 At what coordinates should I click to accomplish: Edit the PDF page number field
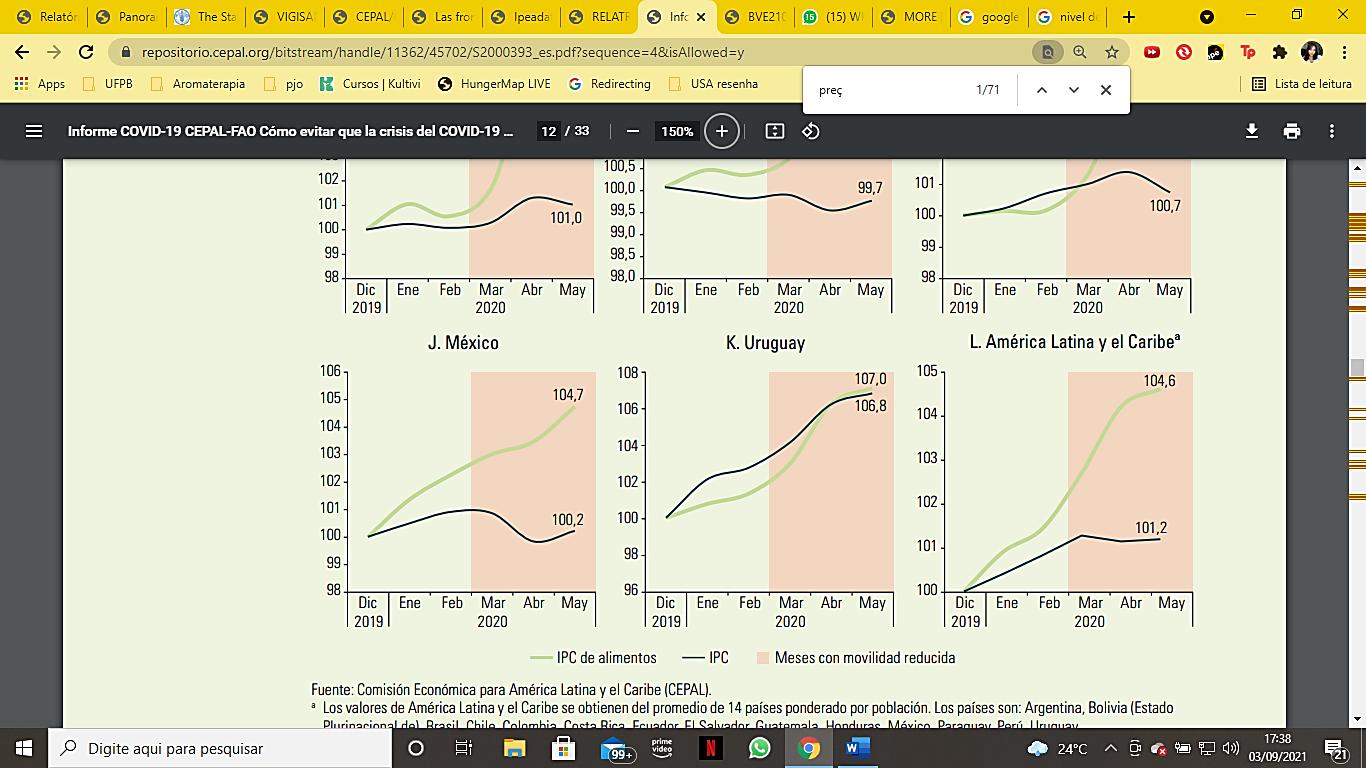coord(548,131)
